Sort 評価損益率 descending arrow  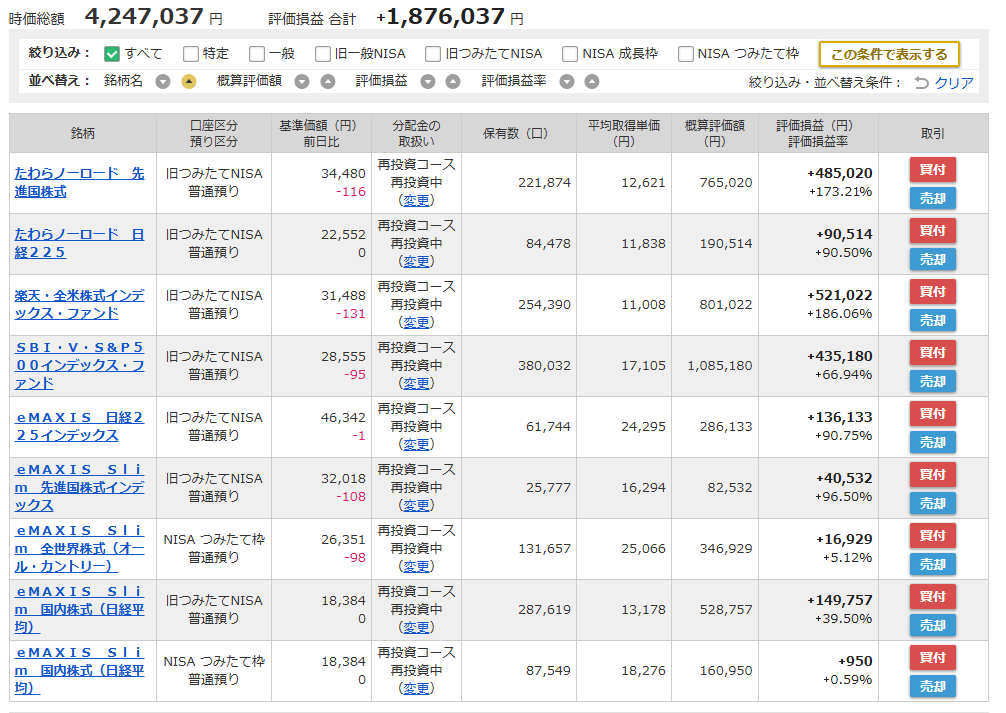tap(567, 82)
